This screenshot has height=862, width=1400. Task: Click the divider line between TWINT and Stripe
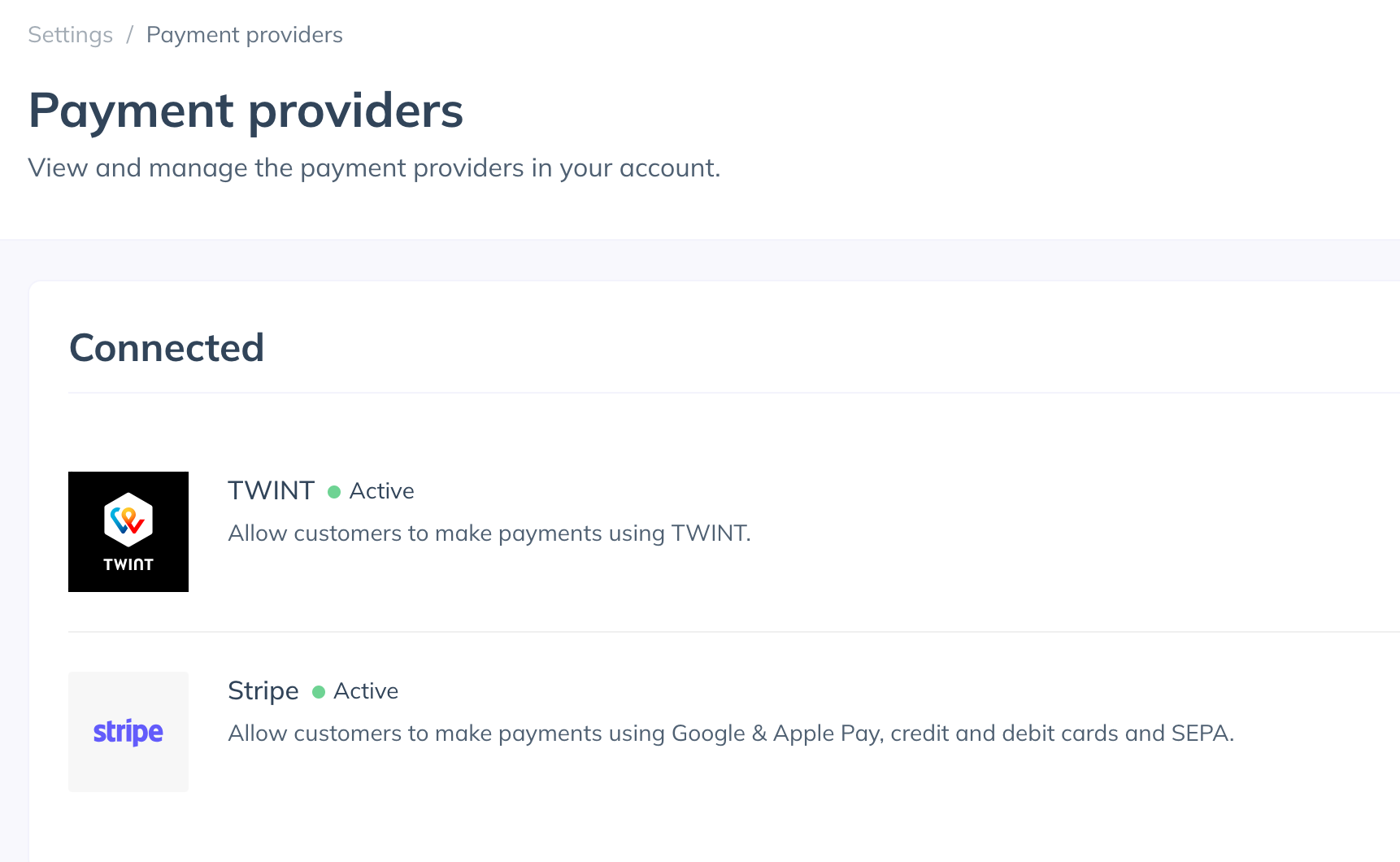tap(734, 632)
